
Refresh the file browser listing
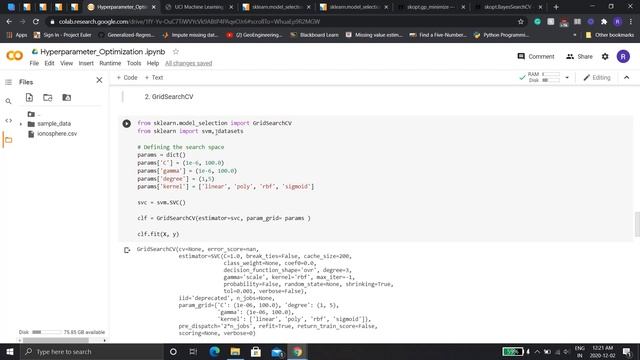(x=48, y=97)
